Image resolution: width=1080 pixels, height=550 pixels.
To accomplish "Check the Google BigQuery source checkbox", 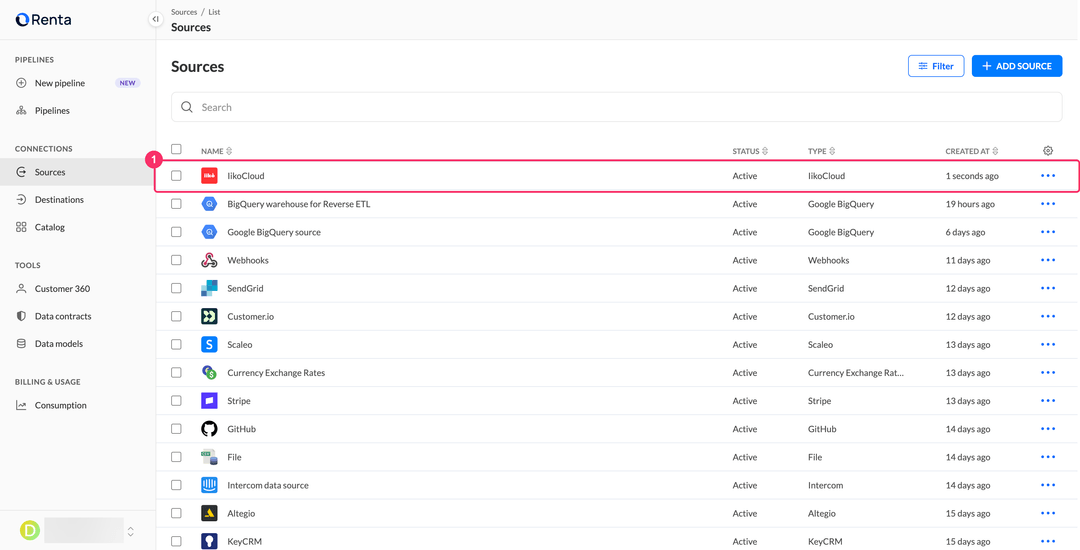I will coord(176,233).
